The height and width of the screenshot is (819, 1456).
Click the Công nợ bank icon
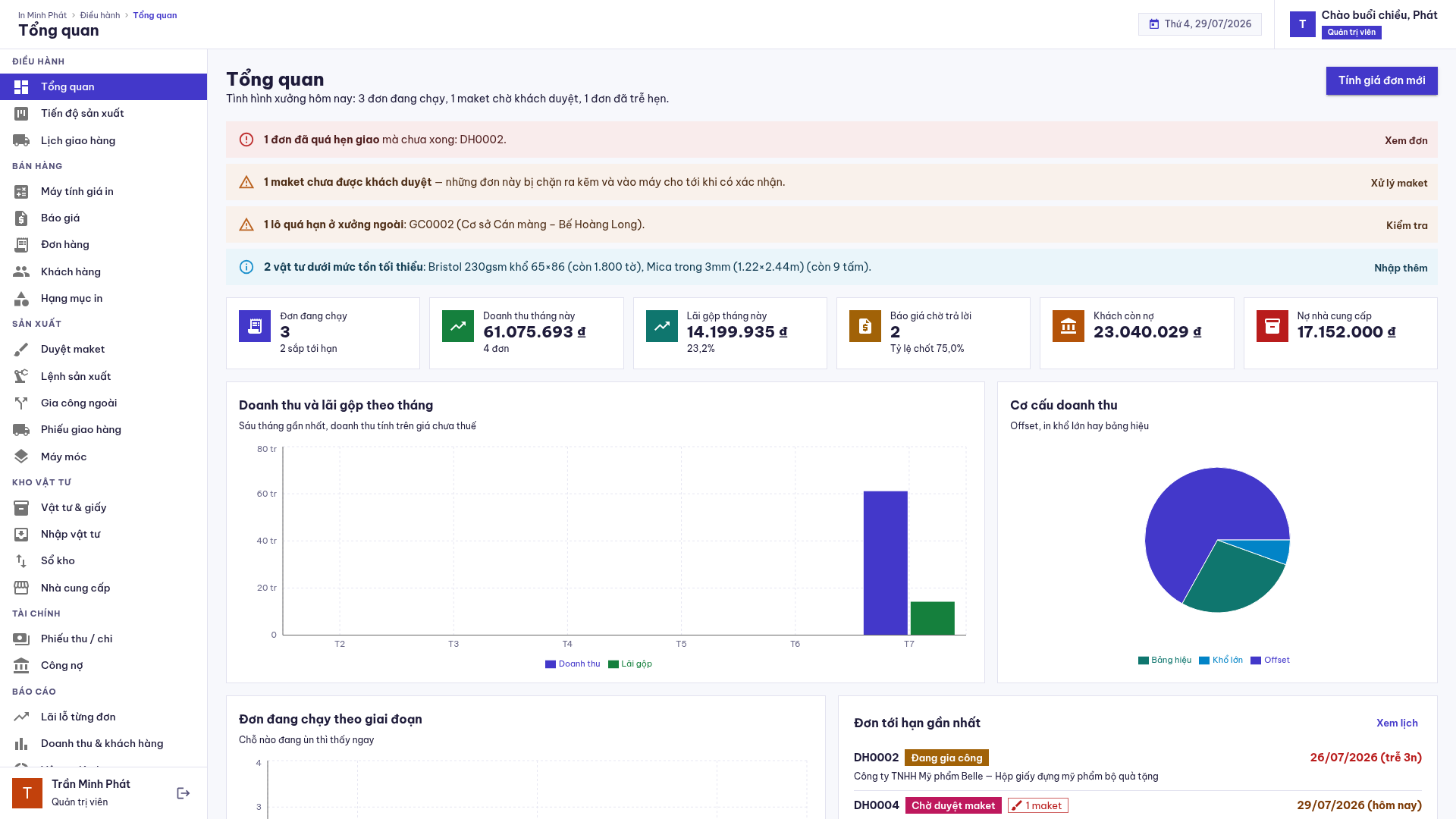21,665
